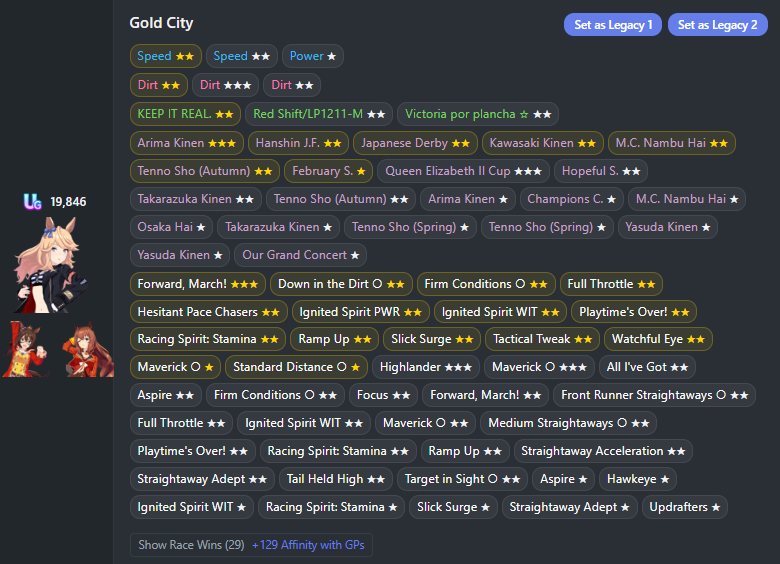780x564 pixels.
Task: Click Down in the Dirt ○ ★★ tag
Action: coord(341,284)
